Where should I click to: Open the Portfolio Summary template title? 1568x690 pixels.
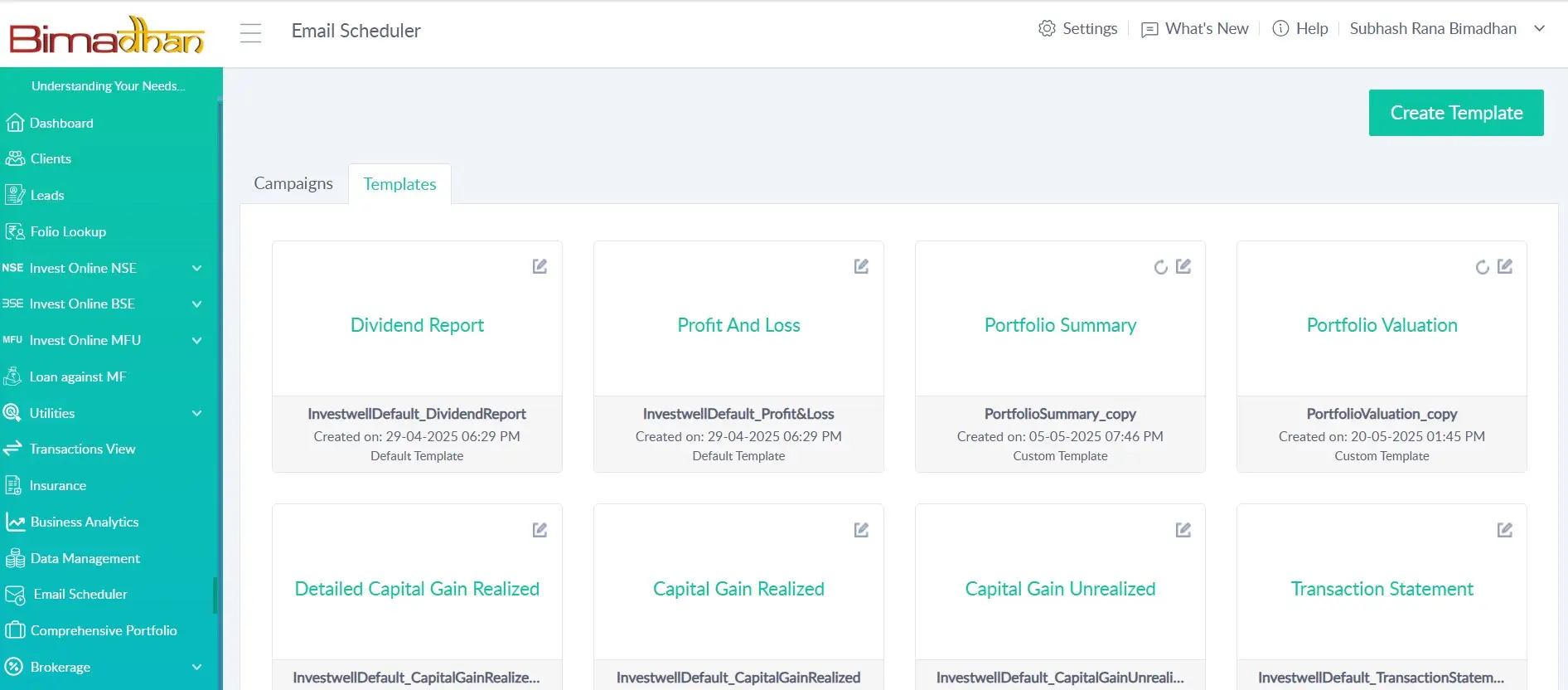1060,325
